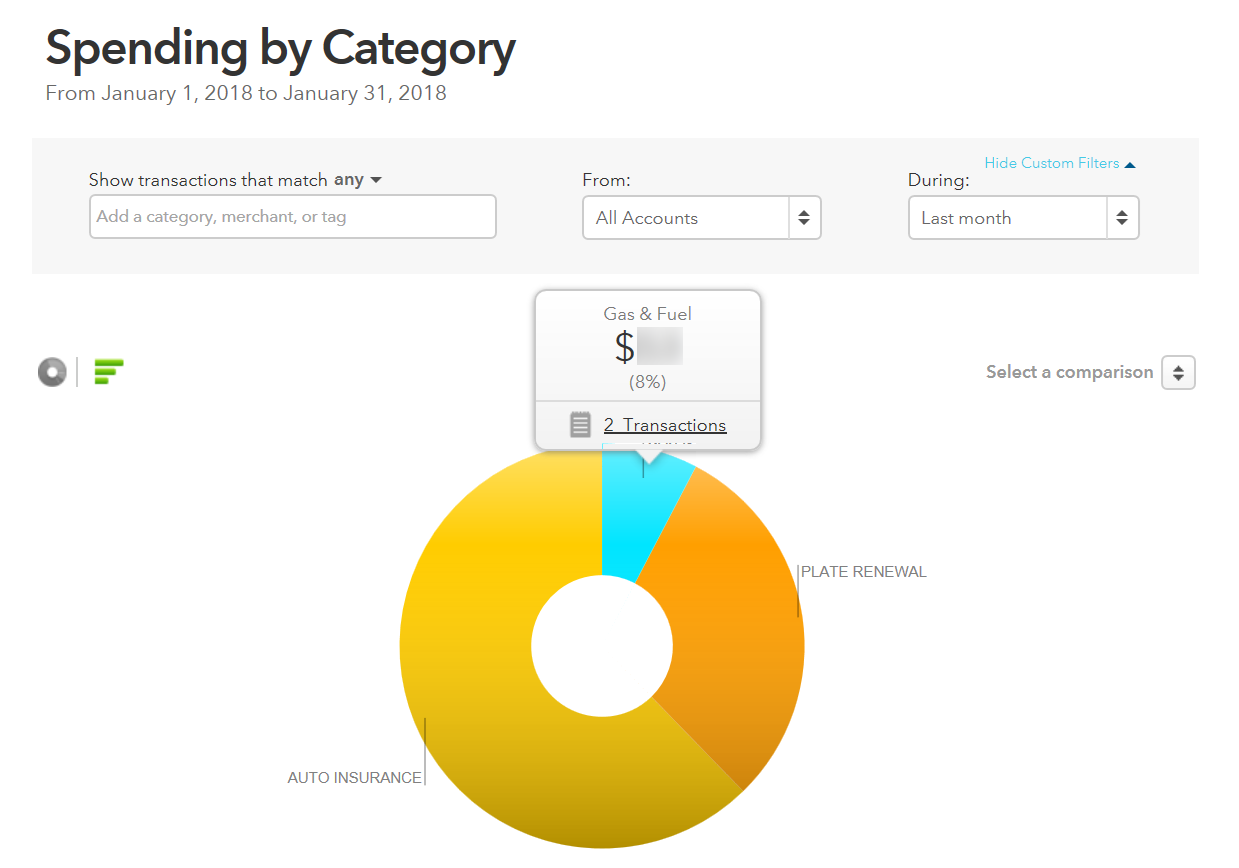
Task: Click the '(8%)' percentage in tooltip
Action: [x=647, y=382]
